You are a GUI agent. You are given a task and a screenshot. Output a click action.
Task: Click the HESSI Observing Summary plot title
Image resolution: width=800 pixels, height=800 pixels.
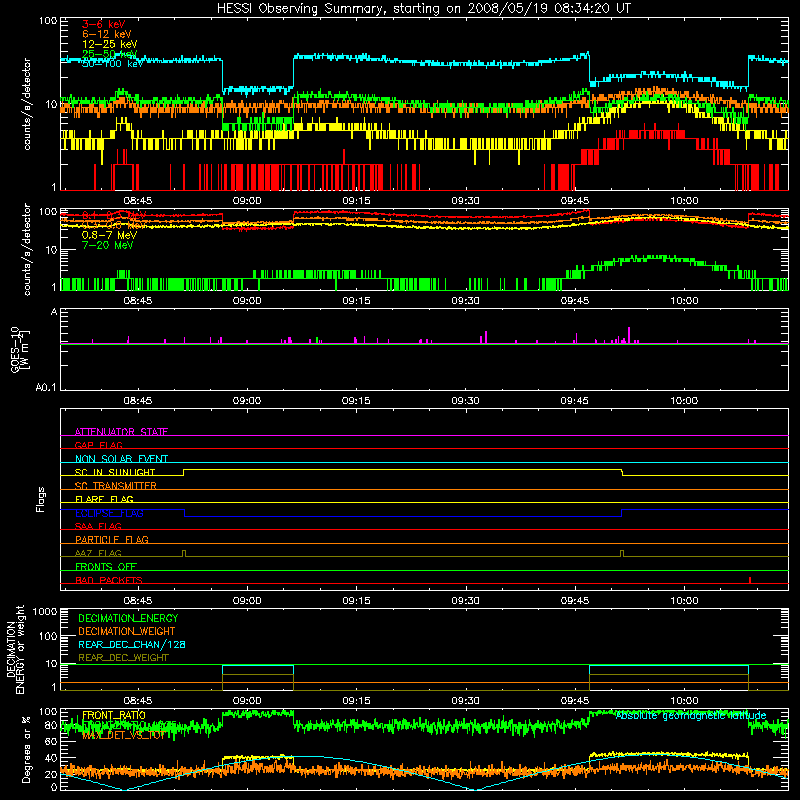(x=424, y=9)
